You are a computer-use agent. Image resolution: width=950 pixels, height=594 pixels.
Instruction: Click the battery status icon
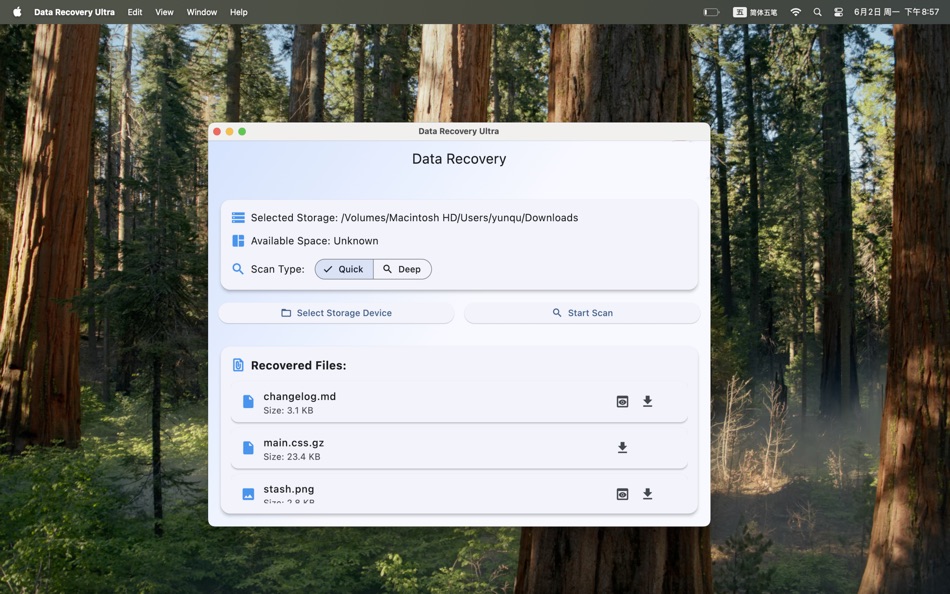(711, 12)
